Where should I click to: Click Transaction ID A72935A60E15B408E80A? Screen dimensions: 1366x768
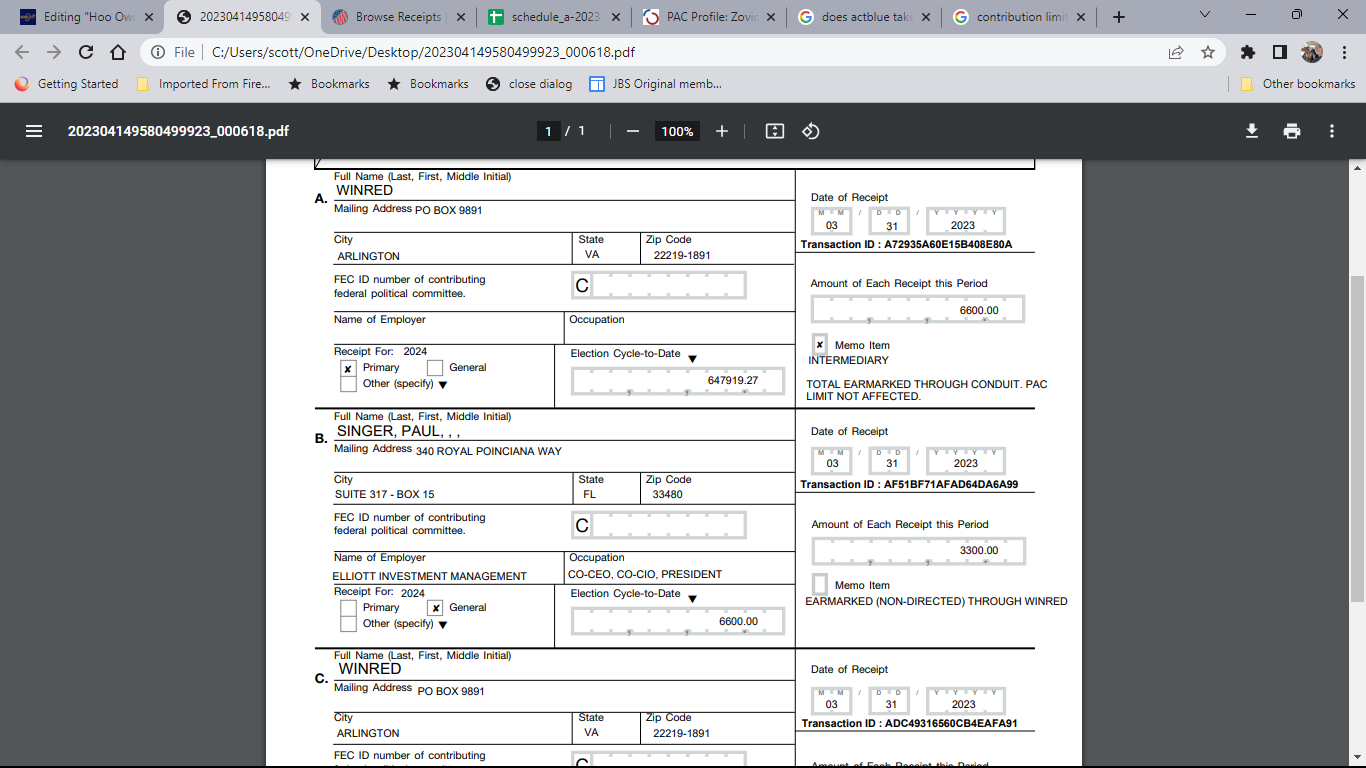(x=948, y=245)
